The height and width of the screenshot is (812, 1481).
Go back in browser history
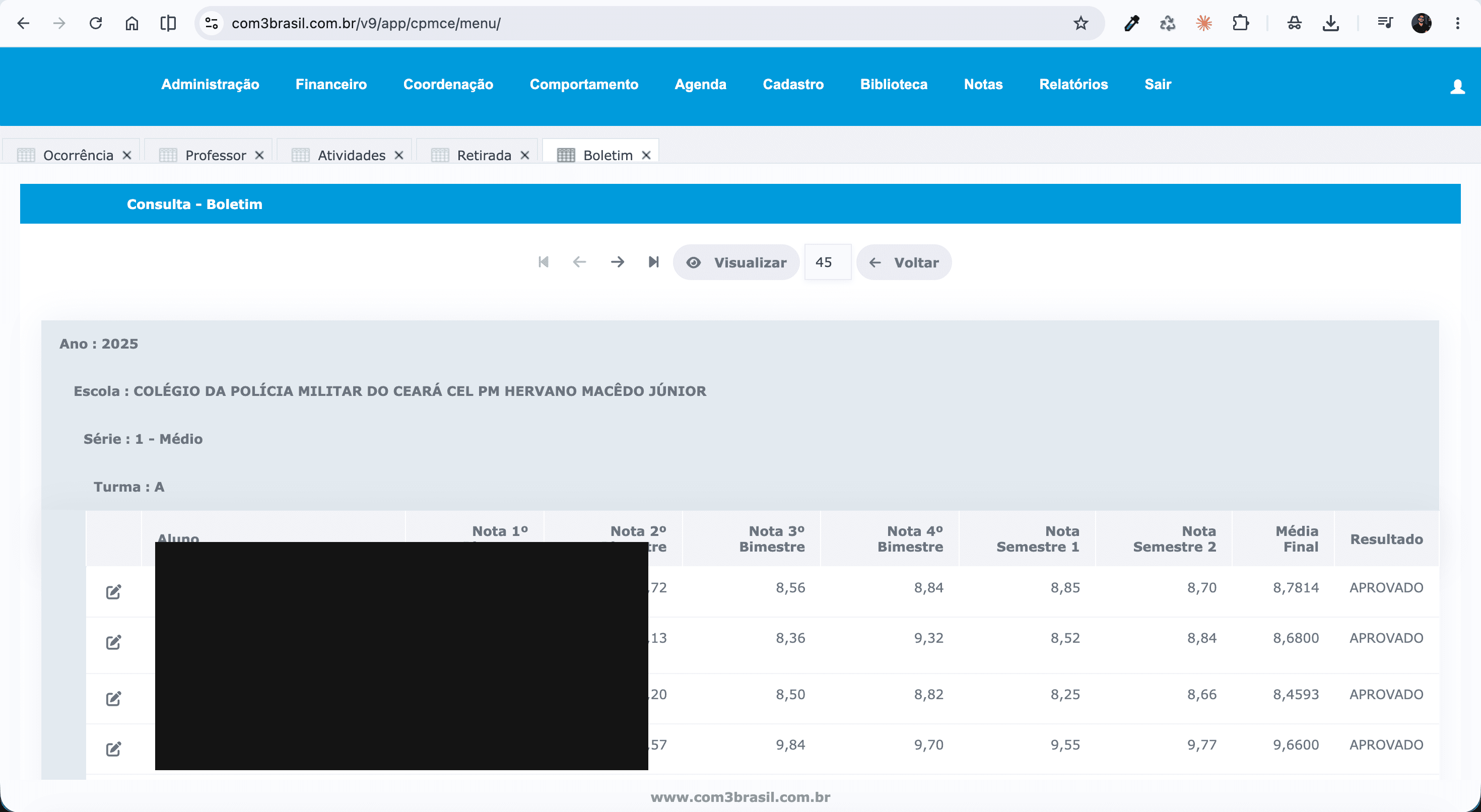click(23, 23)
